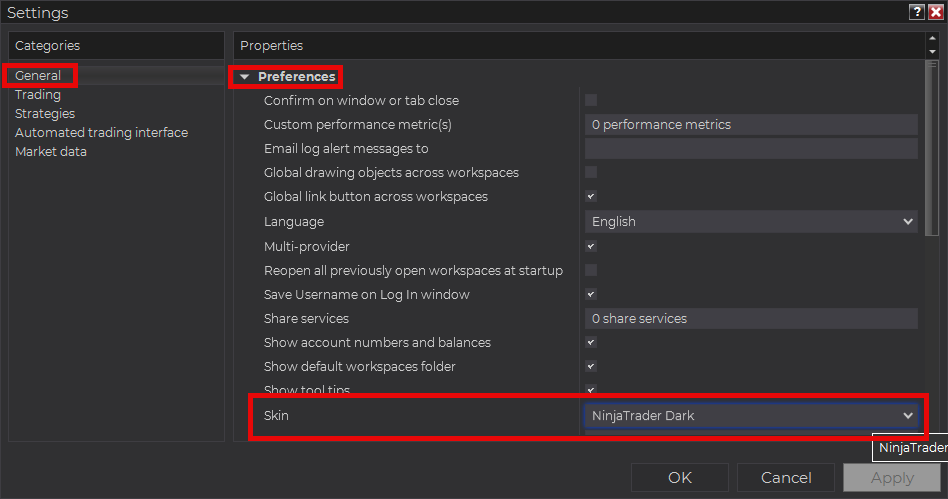Enable Reopen all previously open workspaces

pyautogui.click(x=591, y=270)
